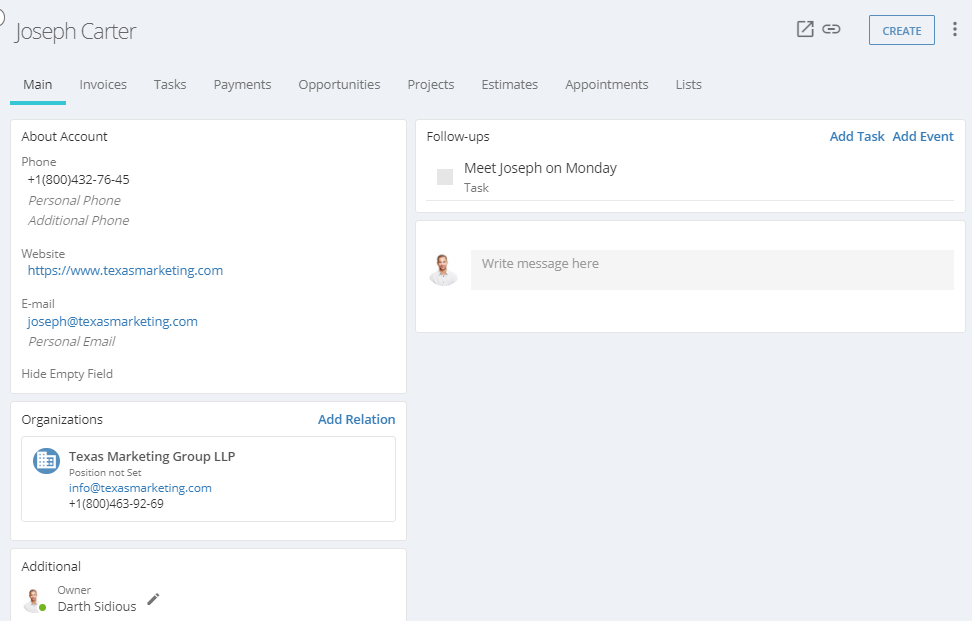Click into Write message here field
The height and width of the screenshot is (621, 972).
pos(712,270)
